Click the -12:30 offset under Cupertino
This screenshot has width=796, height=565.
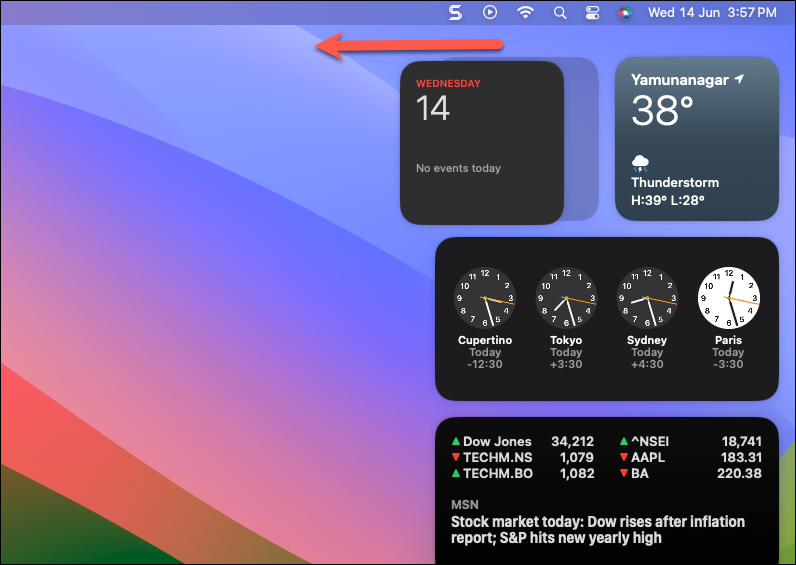tap(485, 364)
